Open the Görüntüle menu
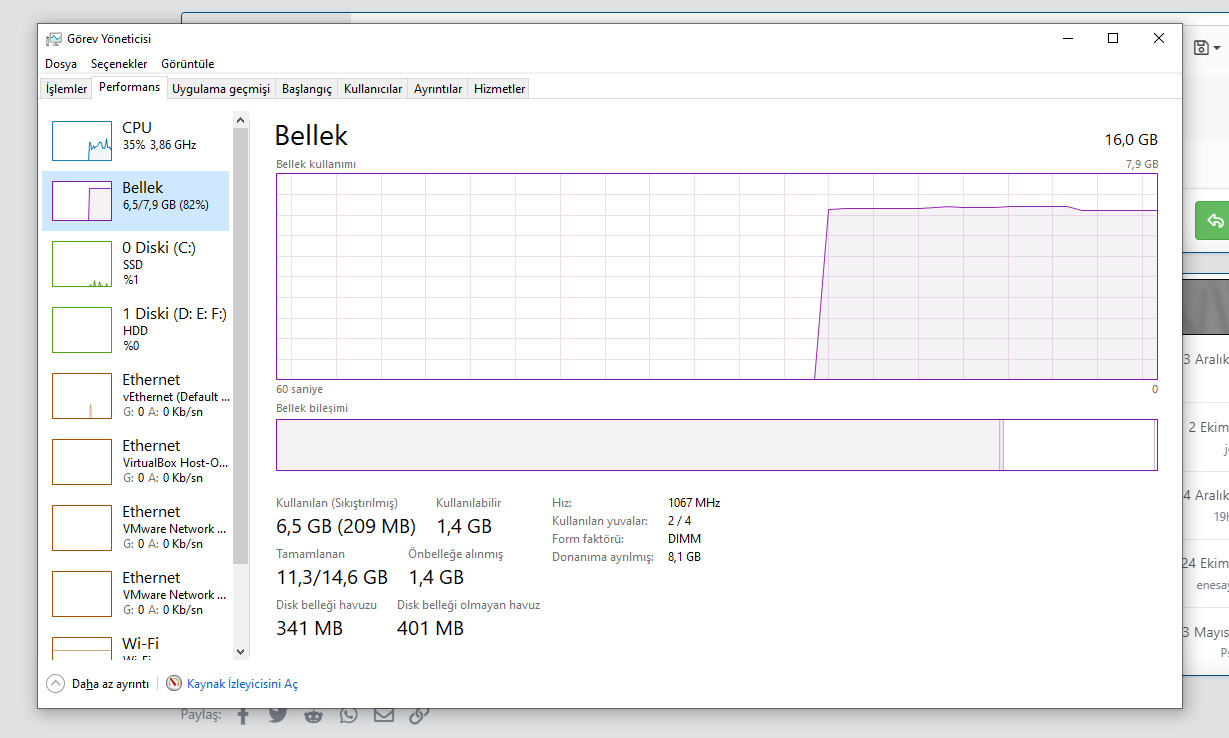 coord(188,64)
